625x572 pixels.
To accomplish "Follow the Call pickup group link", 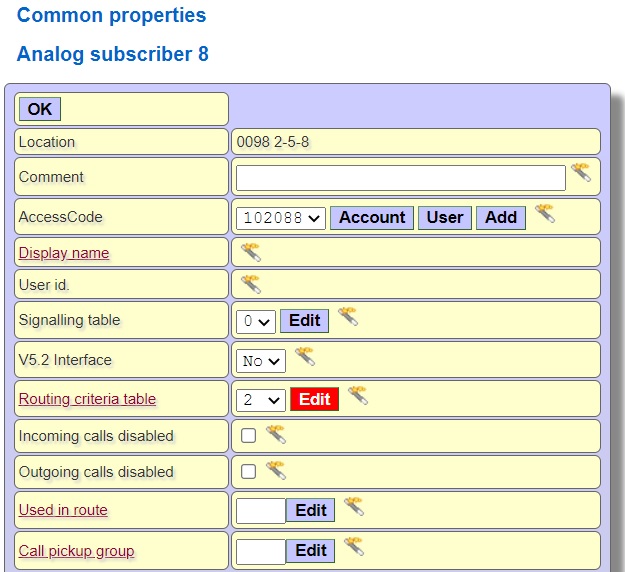I will point(76,551).
